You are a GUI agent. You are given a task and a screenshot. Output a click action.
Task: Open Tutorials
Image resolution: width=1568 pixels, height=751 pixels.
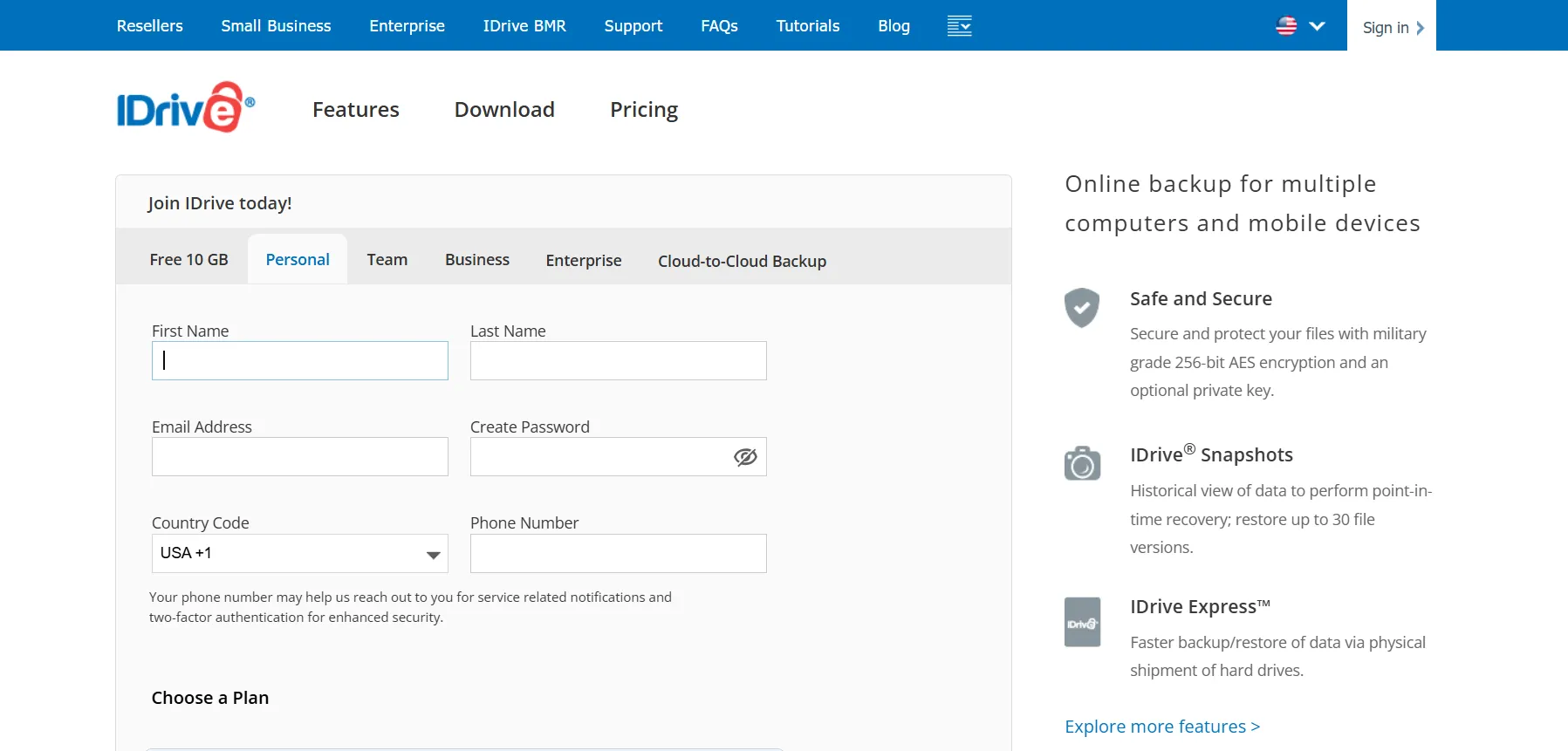pos(808,26)
